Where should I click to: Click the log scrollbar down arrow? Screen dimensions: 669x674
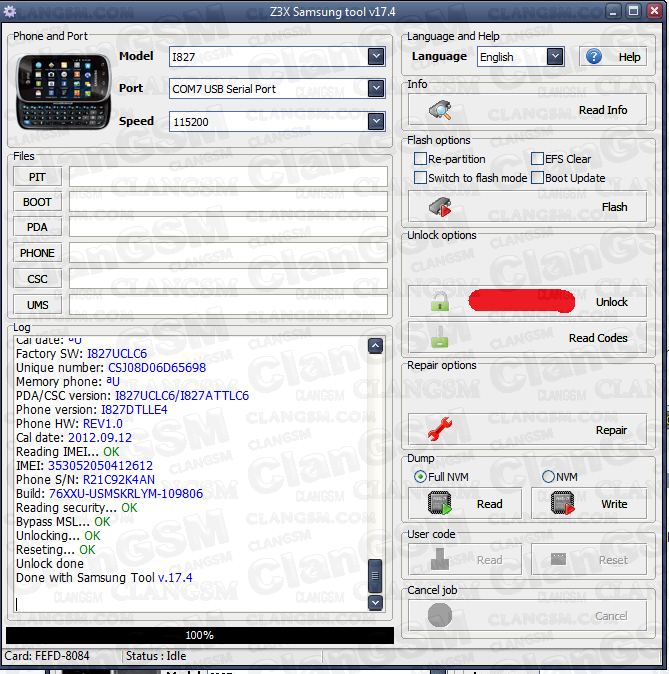click(x=375, y=603)
